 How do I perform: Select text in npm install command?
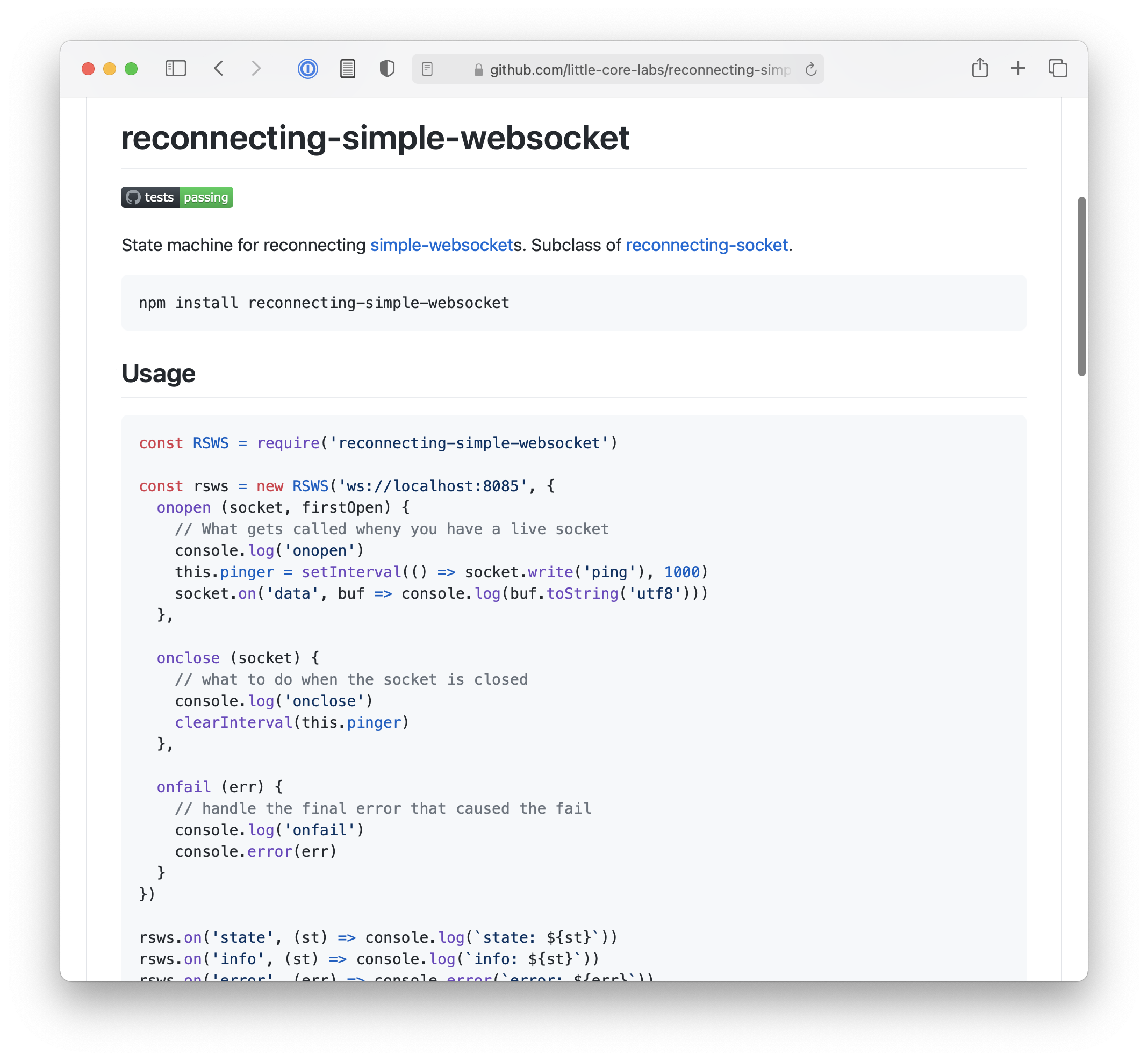pos(324,303)
